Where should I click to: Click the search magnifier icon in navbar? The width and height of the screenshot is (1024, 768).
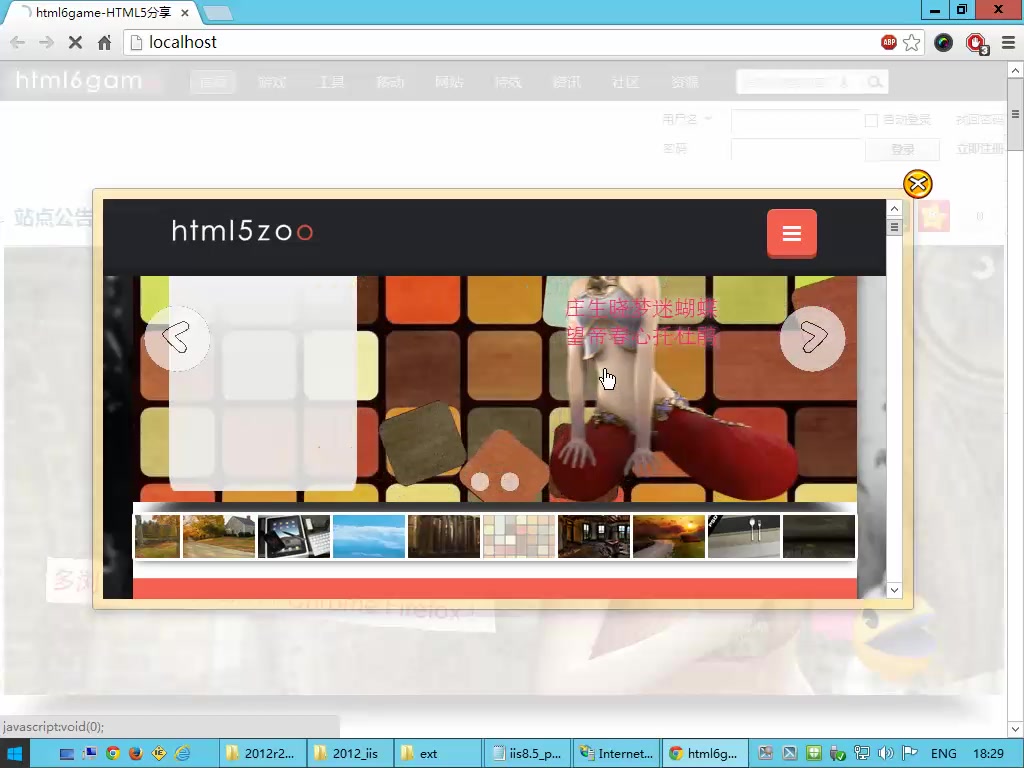click(x=874, y=82)
